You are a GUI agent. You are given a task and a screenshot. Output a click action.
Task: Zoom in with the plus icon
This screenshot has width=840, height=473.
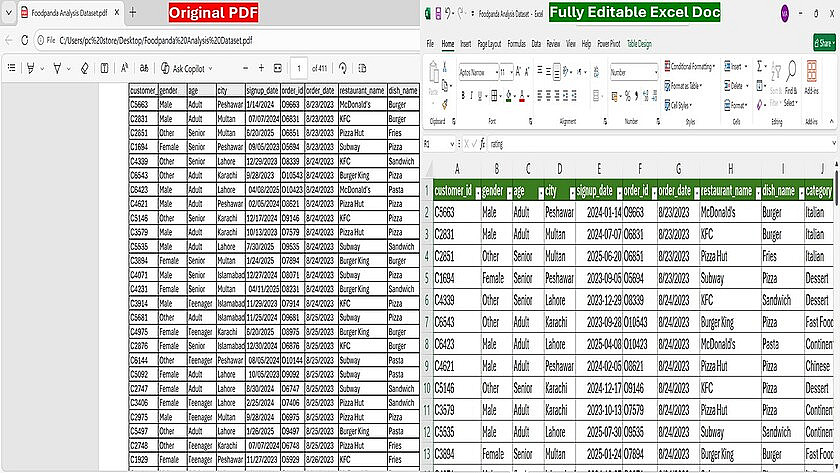[261, 68]
